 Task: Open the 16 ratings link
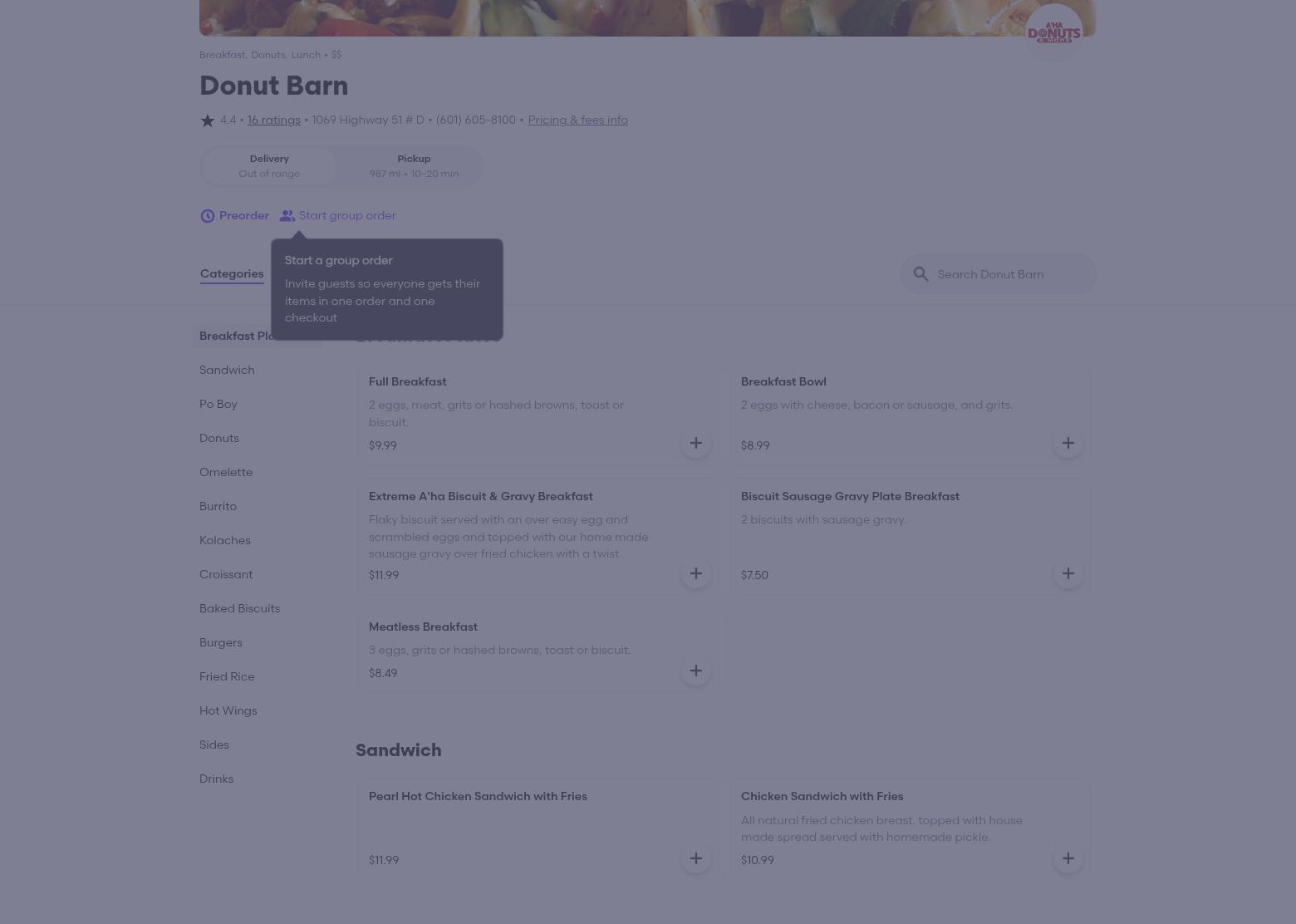[x=273, y=120]
